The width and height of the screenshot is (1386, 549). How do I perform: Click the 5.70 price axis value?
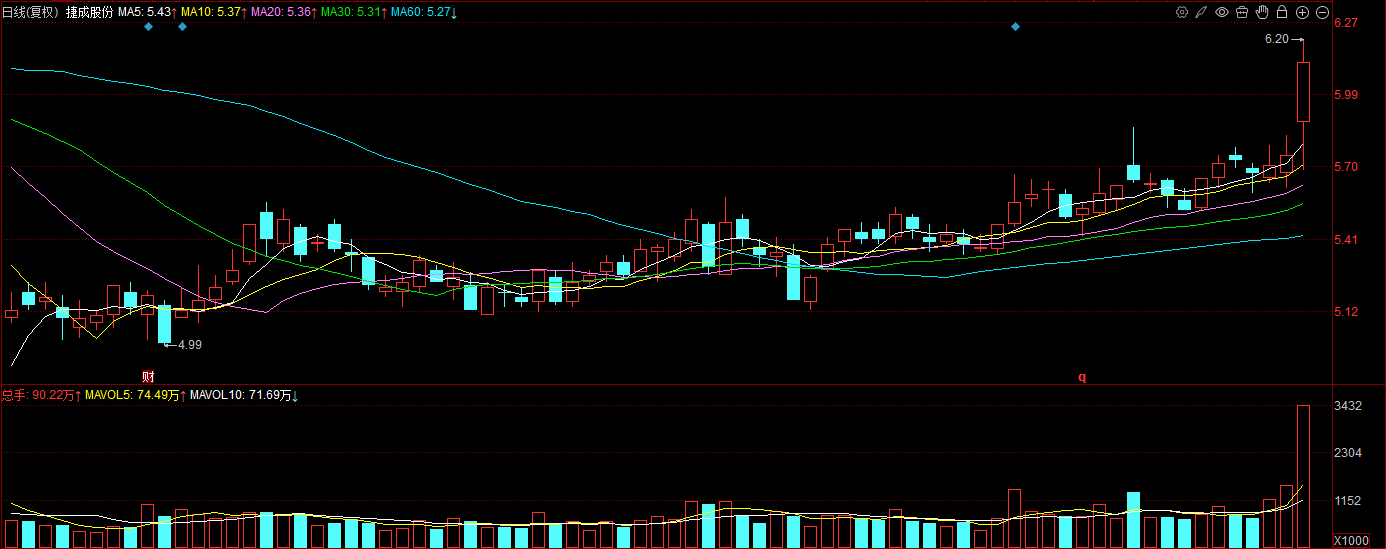point(1346,167)
